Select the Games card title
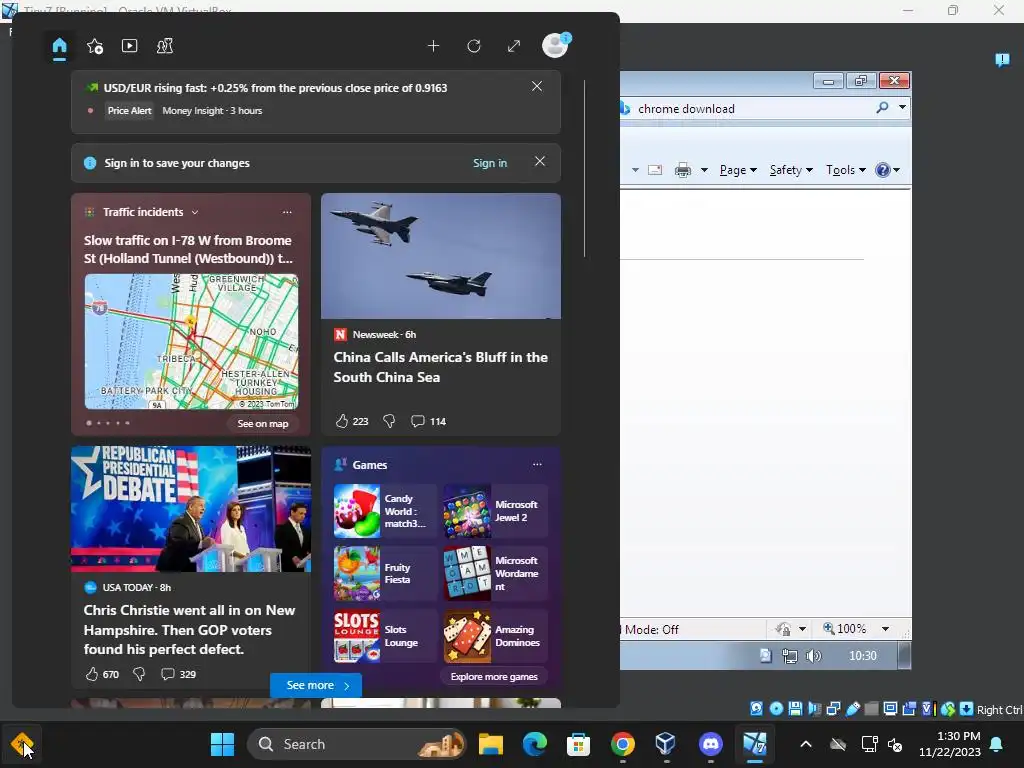Image resolution: width=1024 pixels, height=768 pixels. [x=370, y=465]
